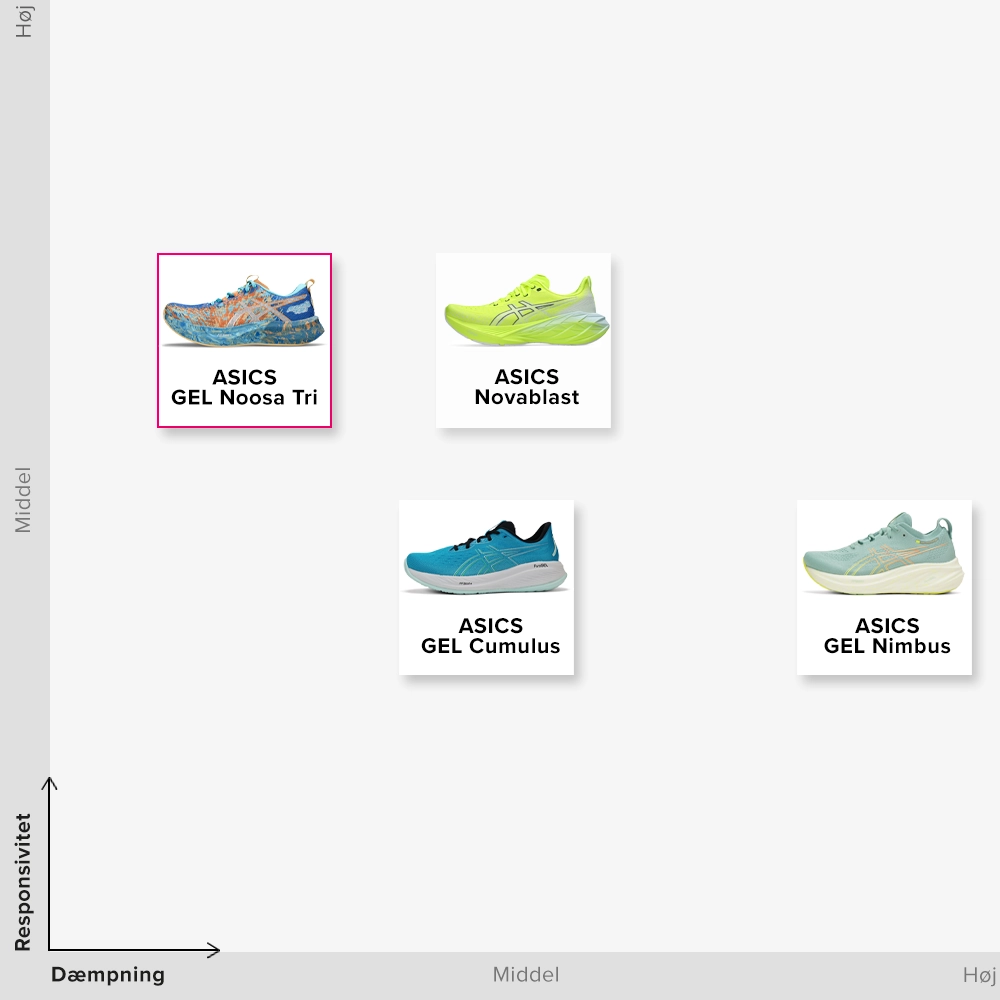Select the 'ASICS Novablast' text label
The image size is (1000, 1000).
[x=526, y=387]
